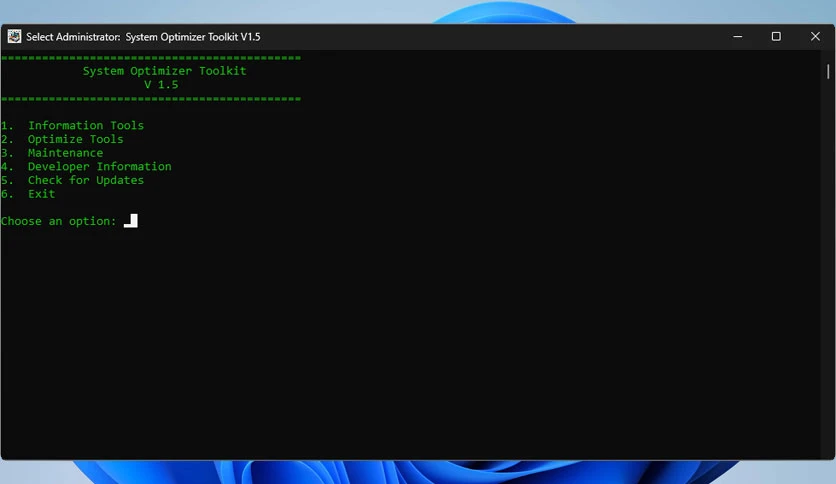Click the blinking cursor after the prompt
This screenshot has height=484, width=836.
tap(131, 221)
